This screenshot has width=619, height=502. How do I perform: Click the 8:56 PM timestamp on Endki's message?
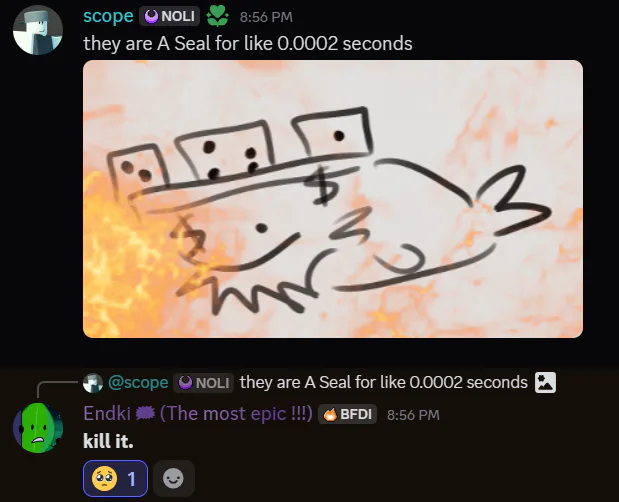pos(413,415)
